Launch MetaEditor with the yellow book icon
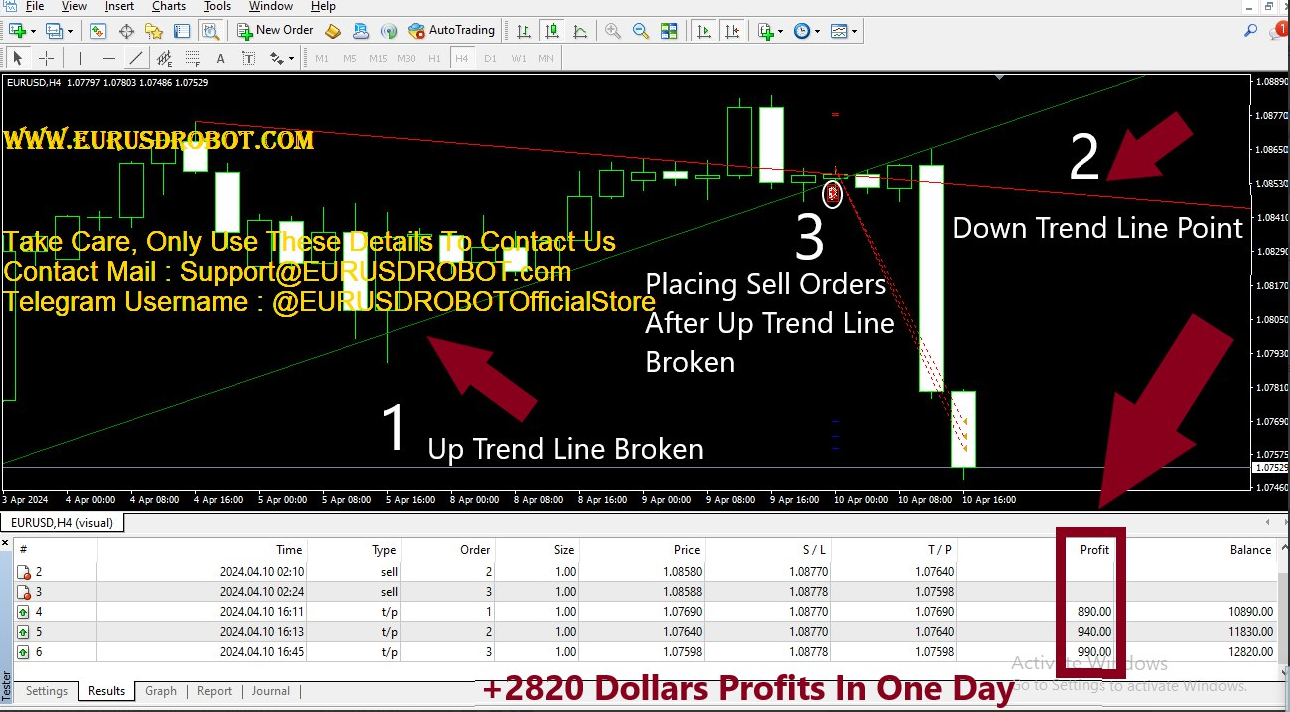 click(334, 31)
